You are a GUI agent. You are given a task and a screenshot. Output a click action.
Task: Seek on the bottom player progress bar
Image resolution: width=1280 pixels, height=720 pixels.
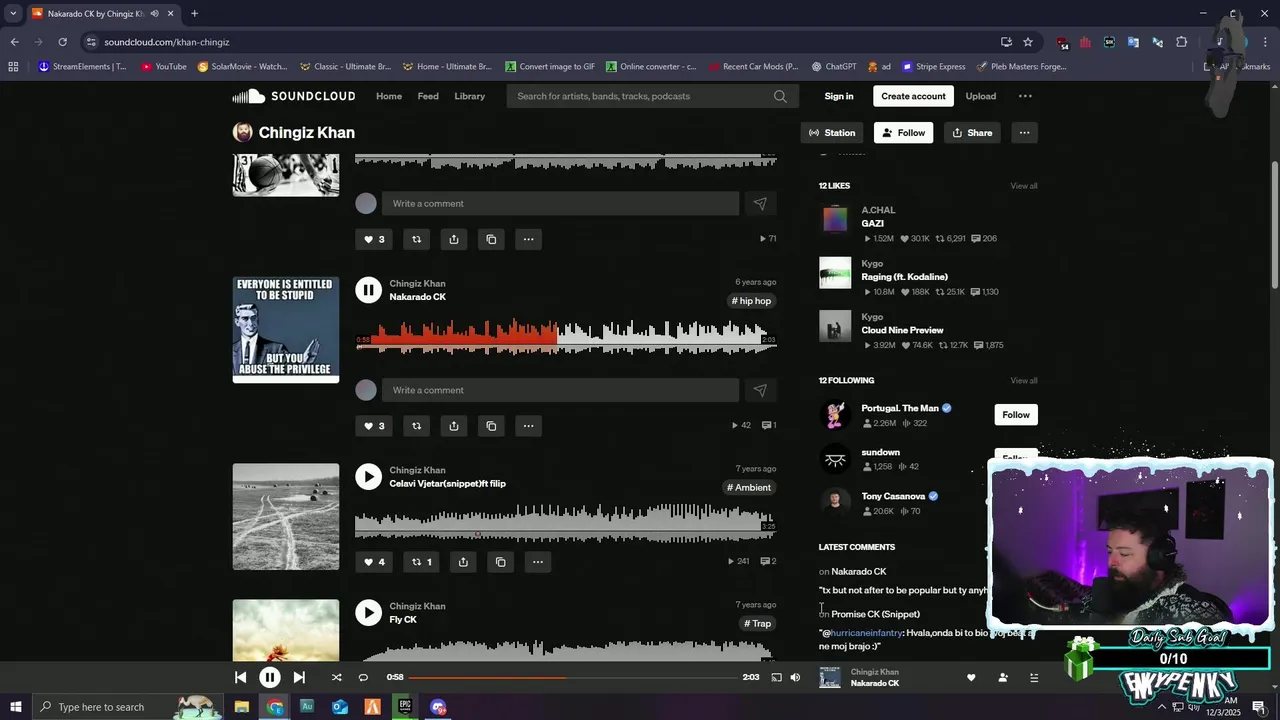(573, 677)
